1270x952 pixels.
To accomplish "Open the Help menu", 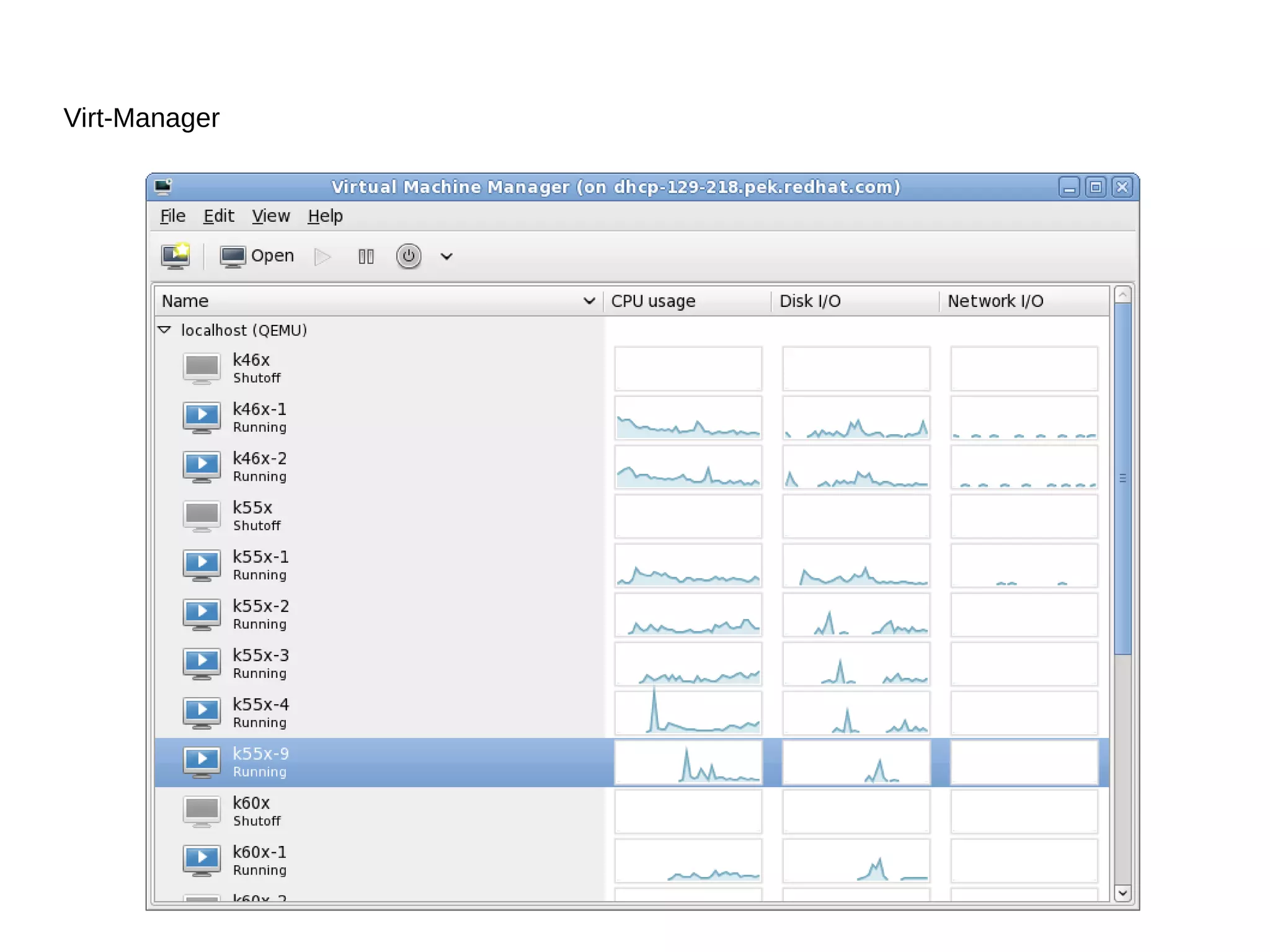I will point(325,216).
